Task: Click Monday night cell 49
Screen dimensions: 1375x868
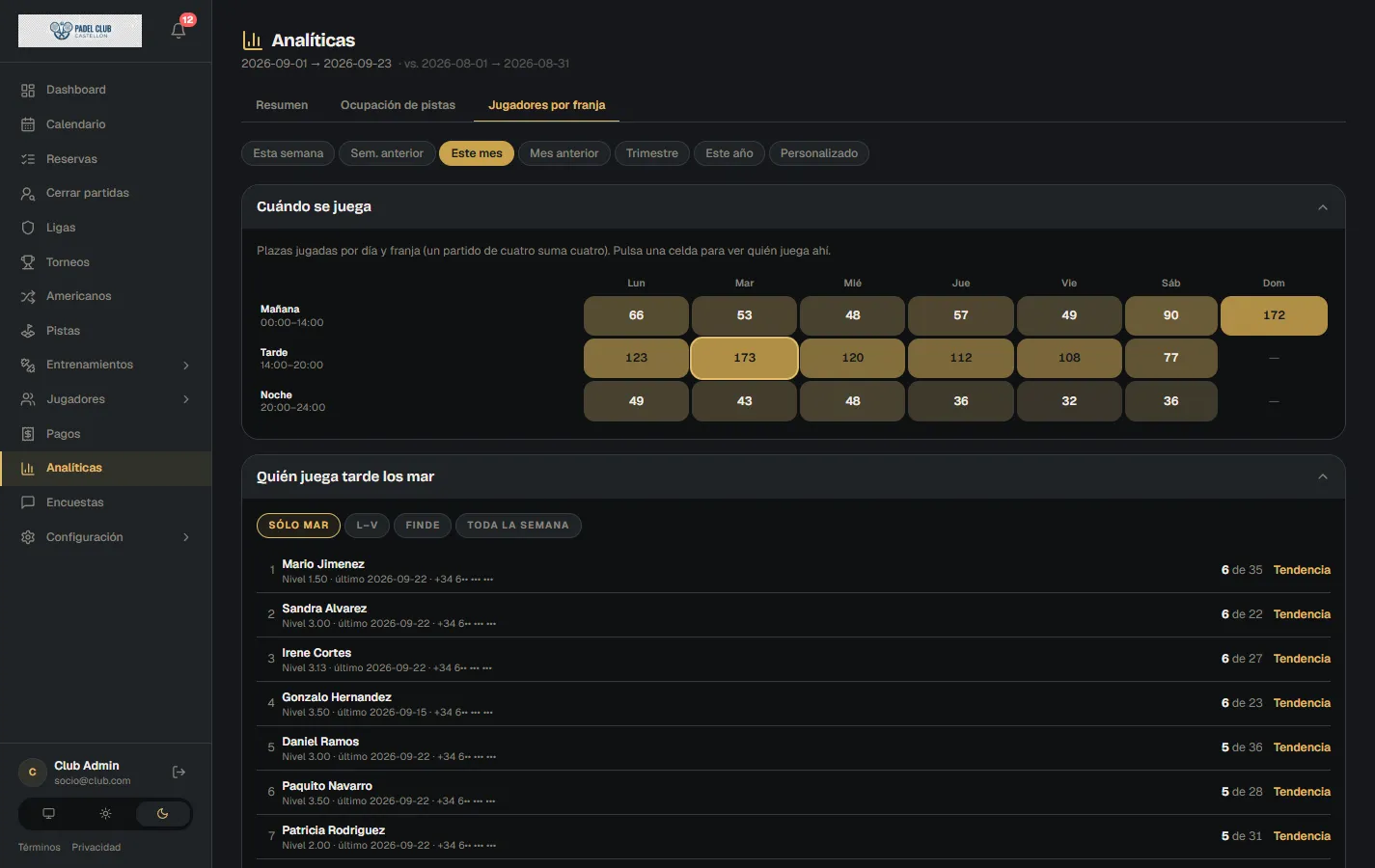Action: [636, 401]
